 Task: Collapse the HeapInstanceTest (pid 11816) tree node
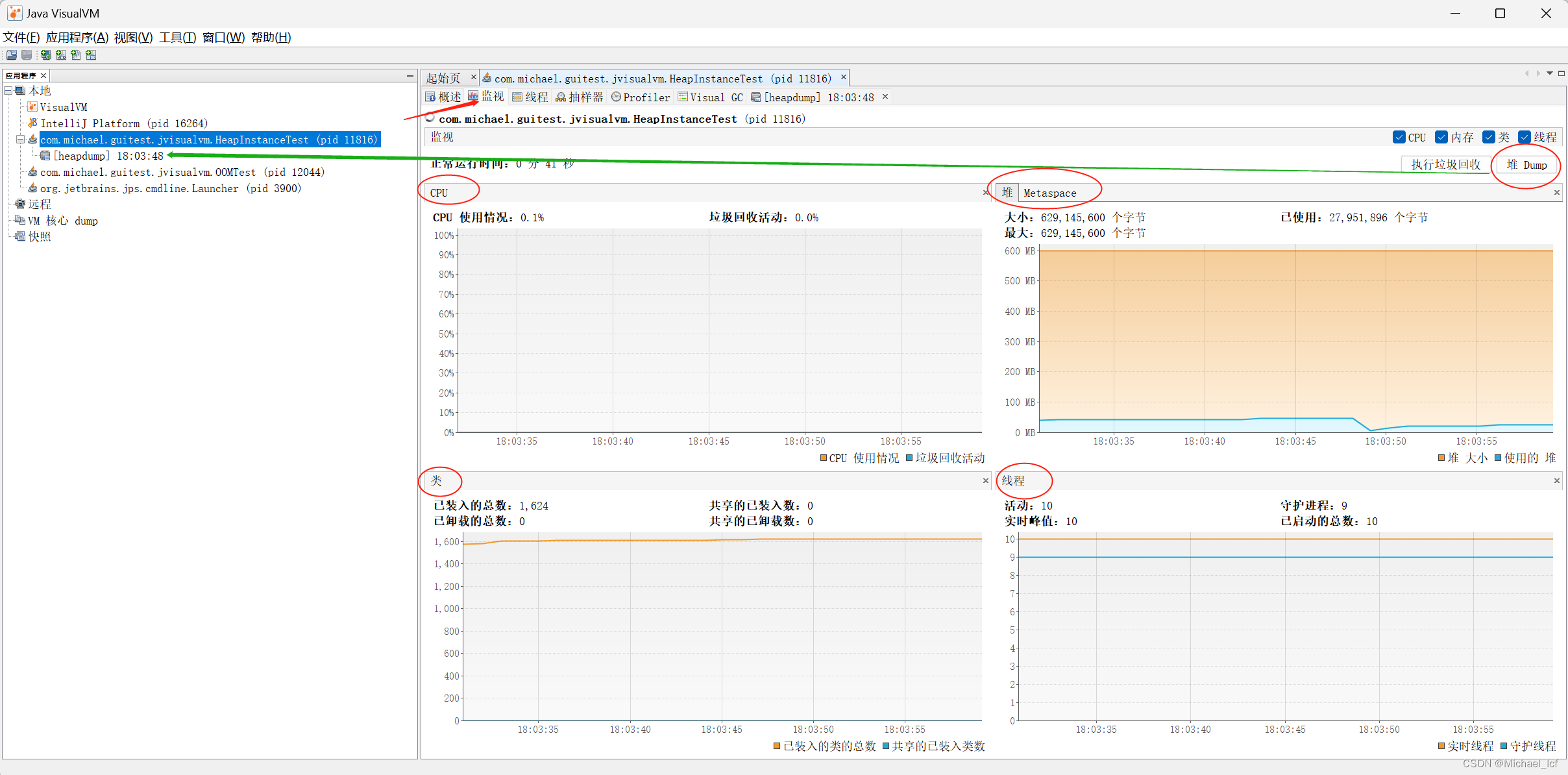point(20,140)
